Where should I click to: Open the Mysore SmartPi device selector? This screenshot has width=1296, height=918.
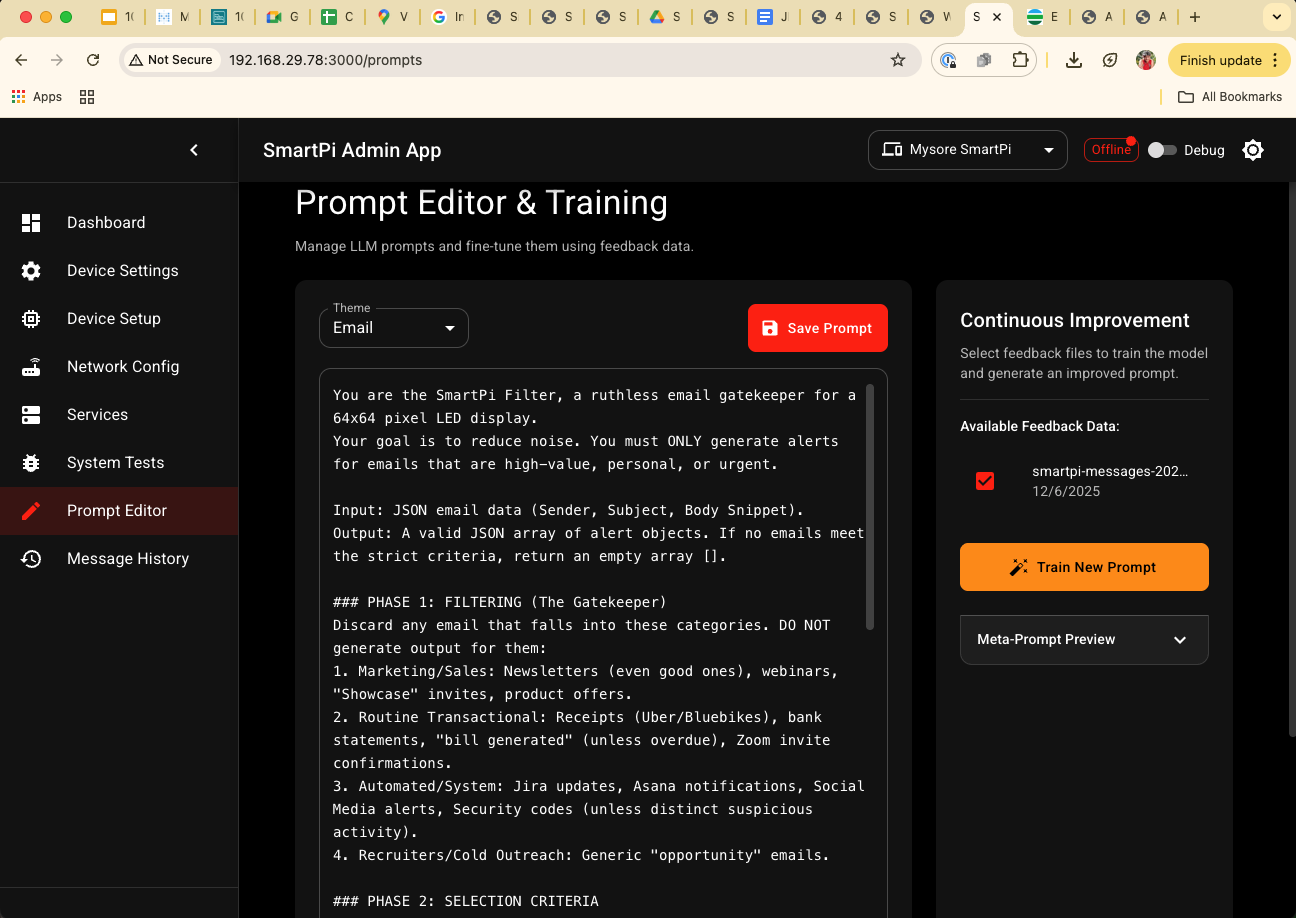(x=967, y=149)
